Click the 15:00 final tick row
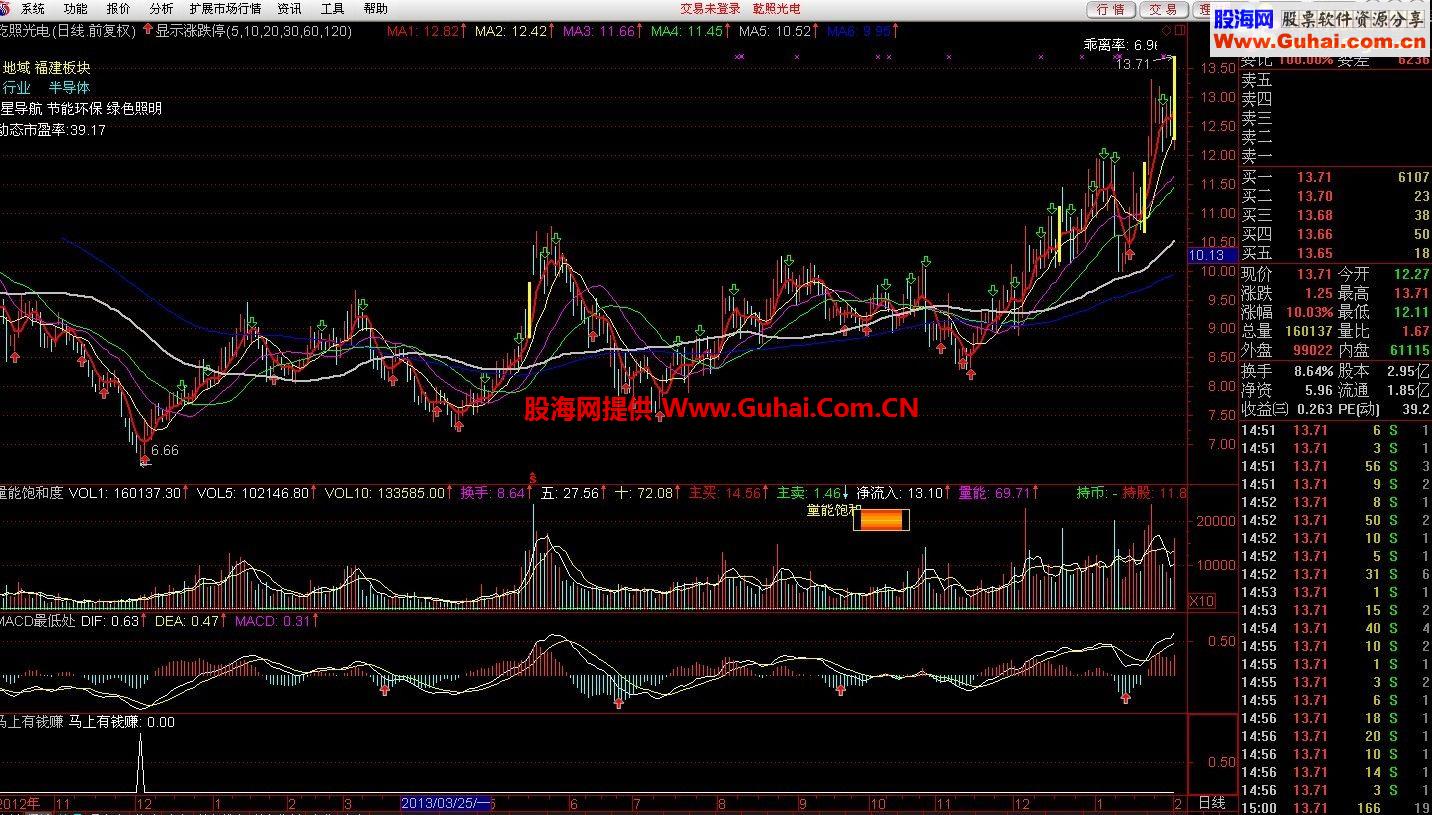This screenshot has width=1432, height=815. click(1336, 808)
